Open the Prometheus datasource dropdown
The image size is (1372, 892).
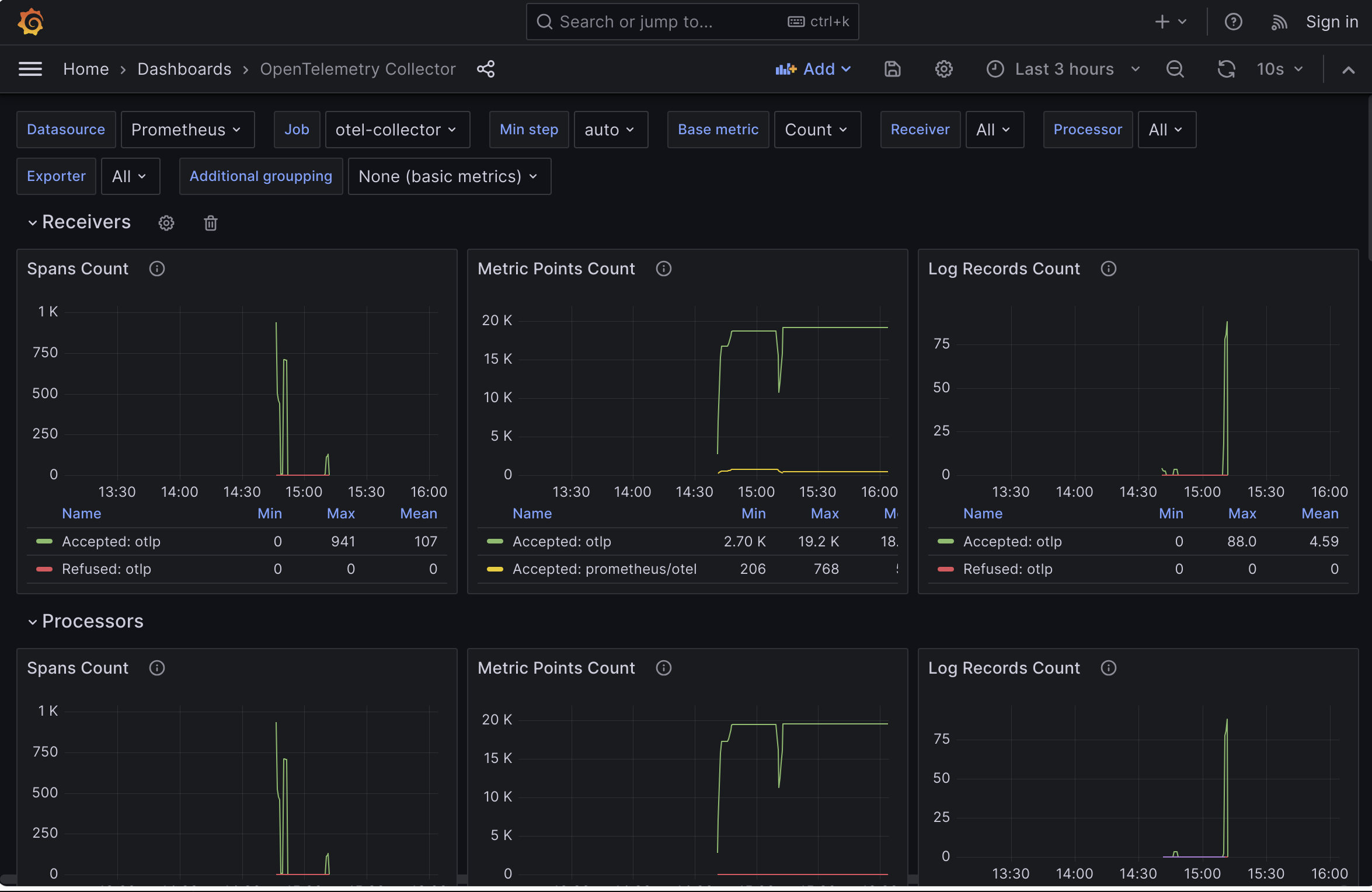(187, 130)
